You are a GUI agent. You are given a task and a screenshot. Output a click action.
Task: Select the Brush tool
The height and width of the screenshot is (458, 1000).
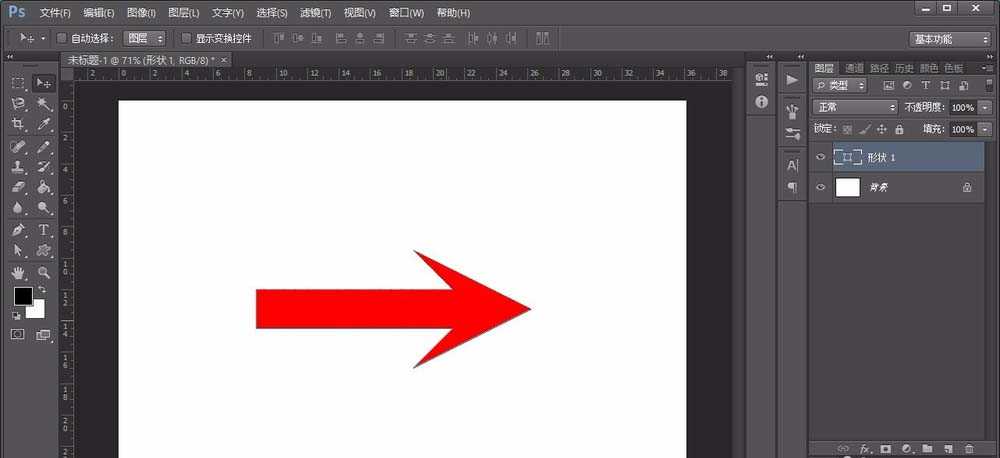(x=43, y=147)
